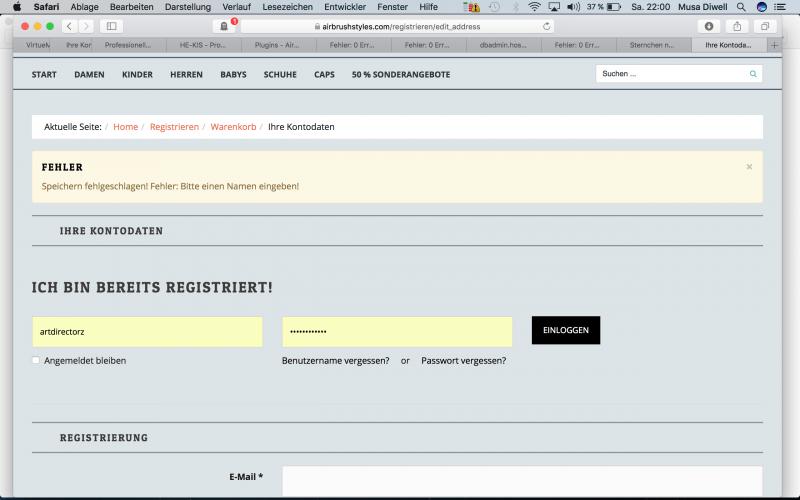Click the Share icon in Safari toolbar
Image resolution: width=800 pixels, height=500 pixels.
738,26
